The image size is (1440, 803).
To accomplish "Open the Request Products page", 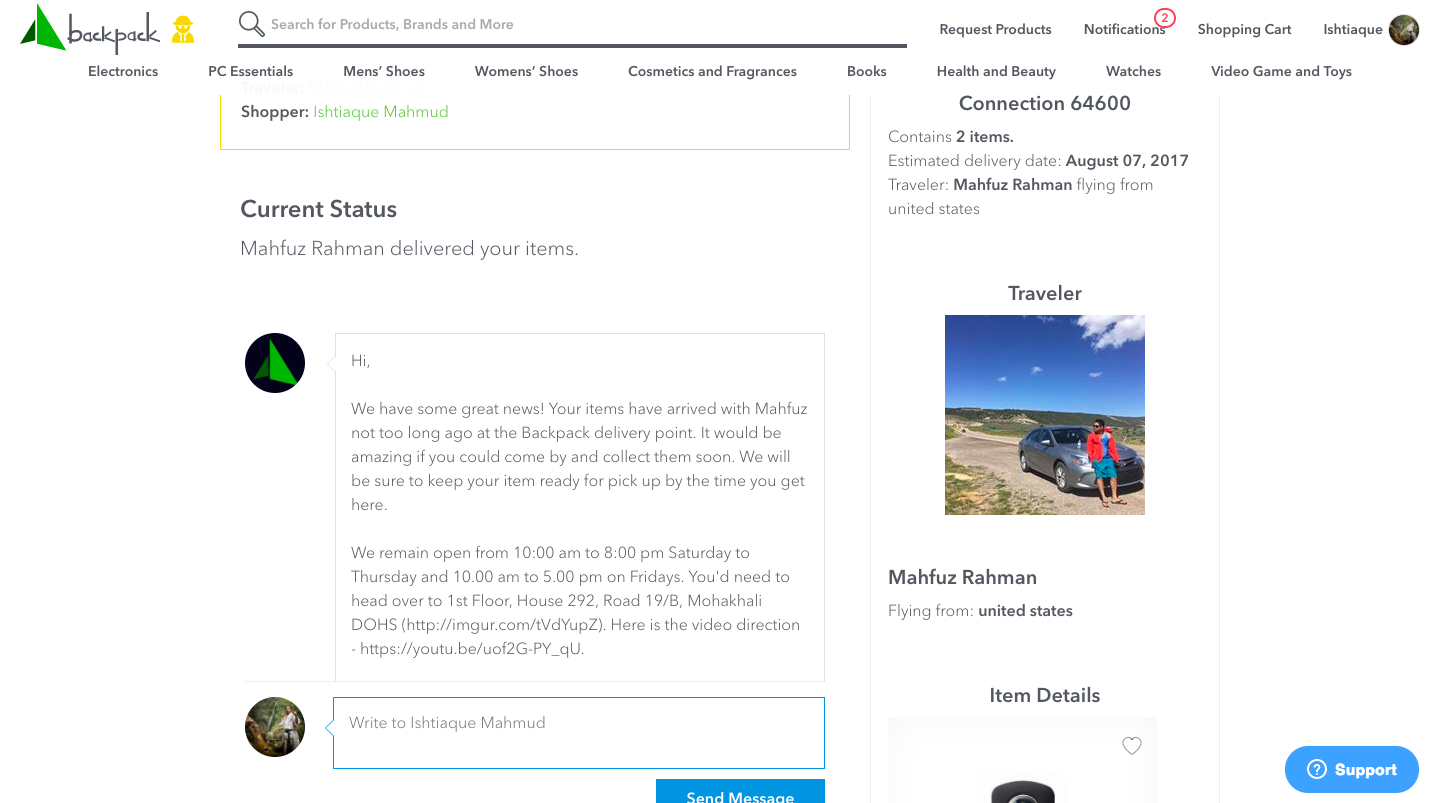I will click(995, 29).
